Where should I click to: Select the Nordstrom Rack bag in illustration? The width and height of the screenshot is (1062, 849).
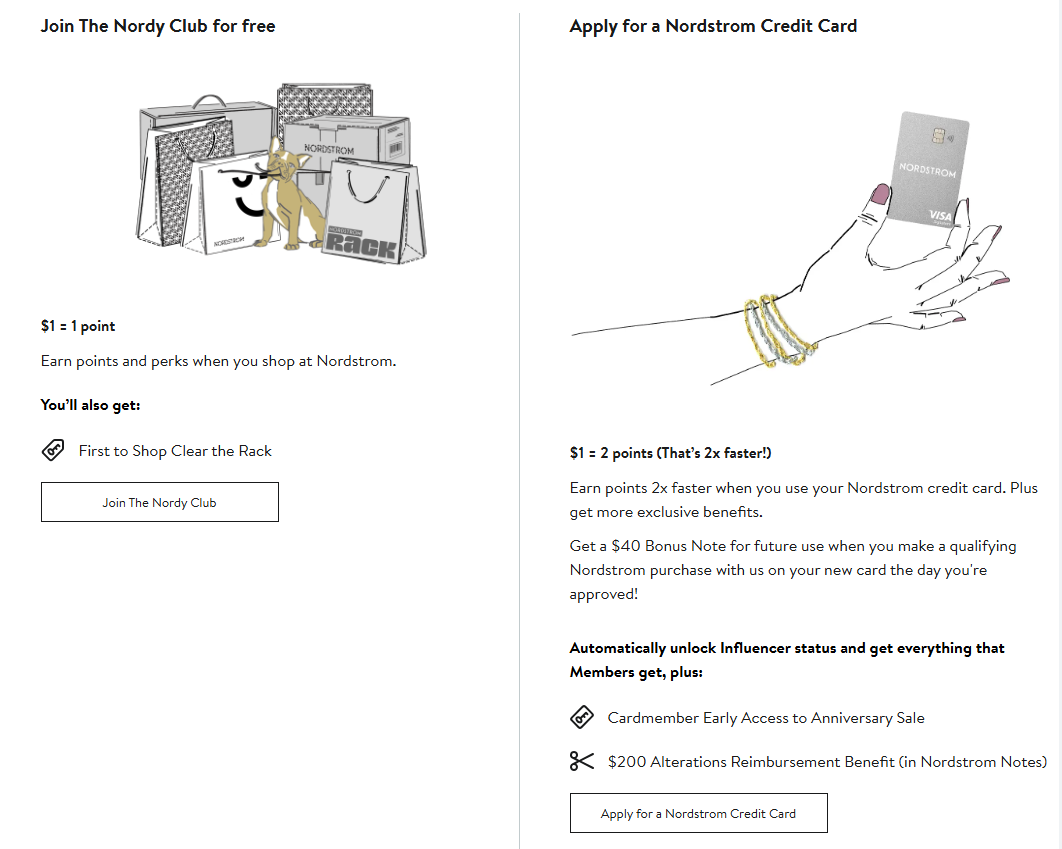point(370,215)
